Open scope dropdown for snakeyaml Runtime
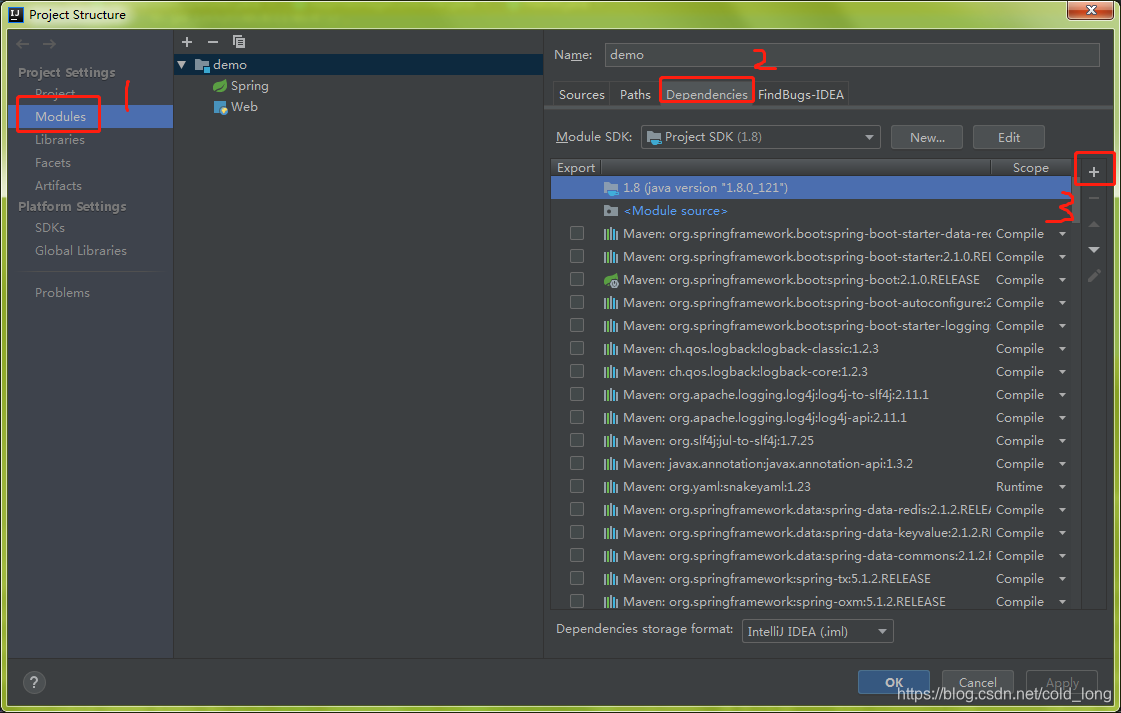Viewport: 1121px width, 713px height. 1062,487
